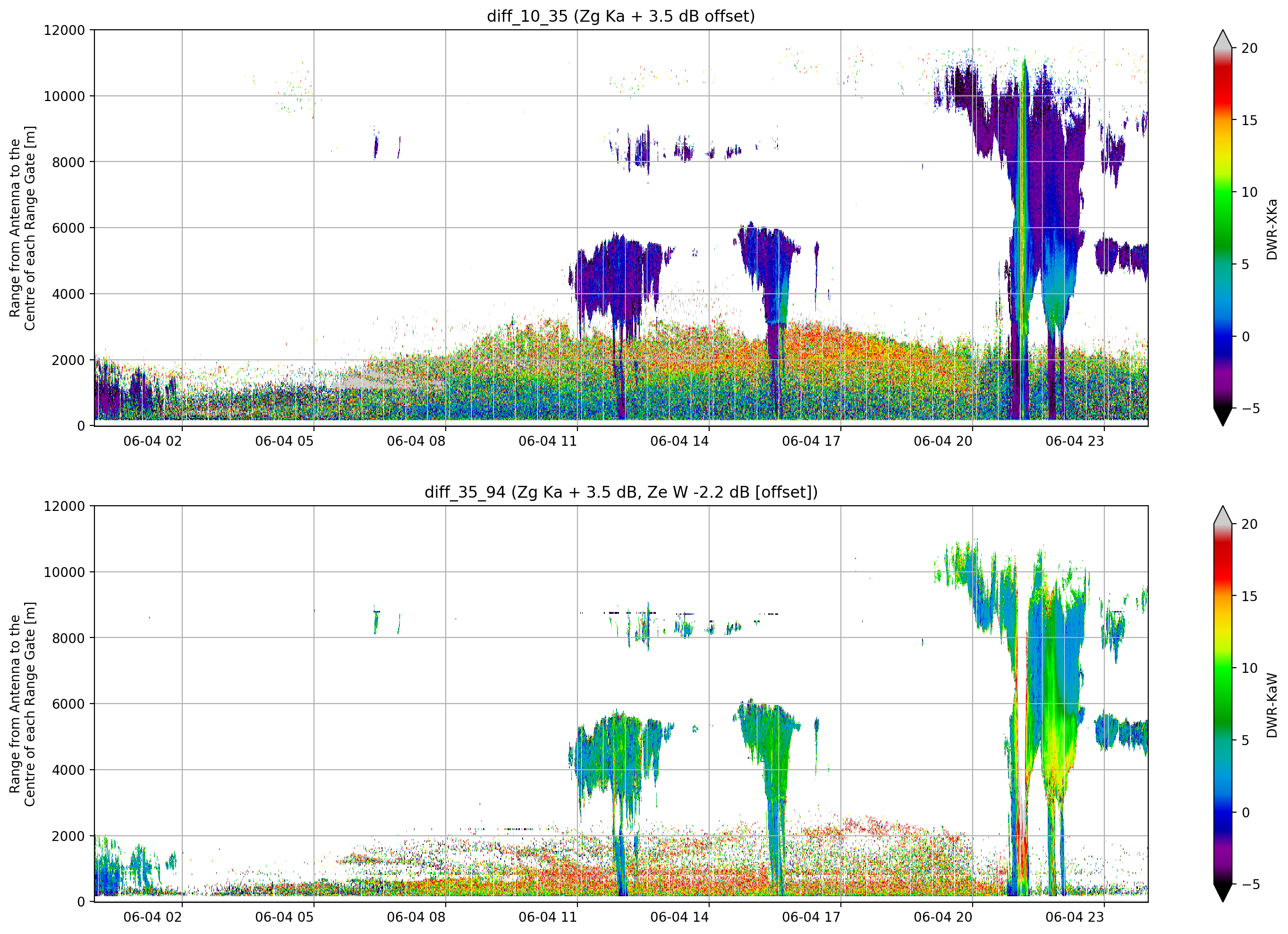Click the '06-04 11' label under the bottom plot

click(x=548, y=917)
